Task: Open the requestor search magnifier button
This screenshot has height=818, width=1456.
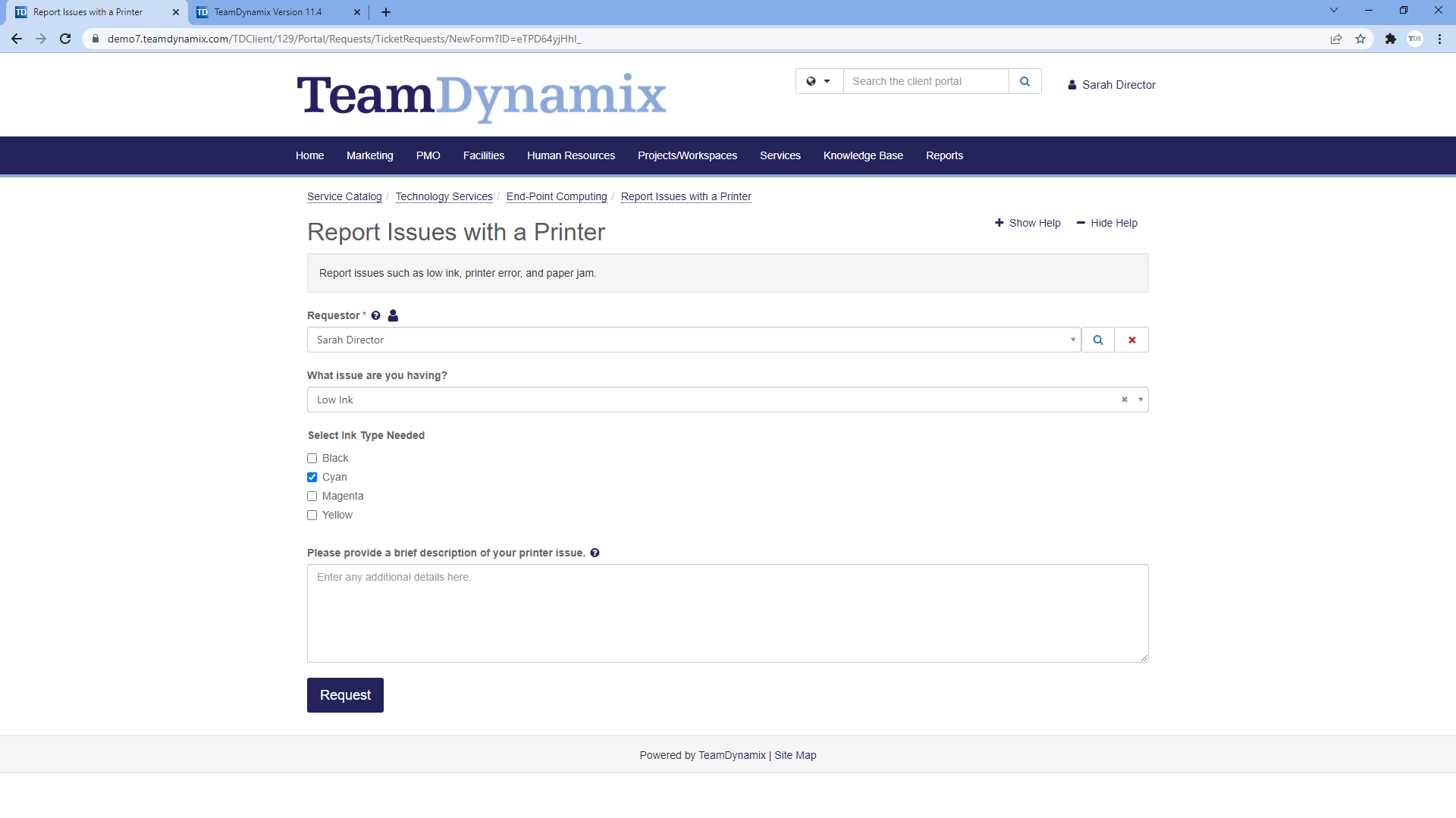Action: tap(1097, 340)
